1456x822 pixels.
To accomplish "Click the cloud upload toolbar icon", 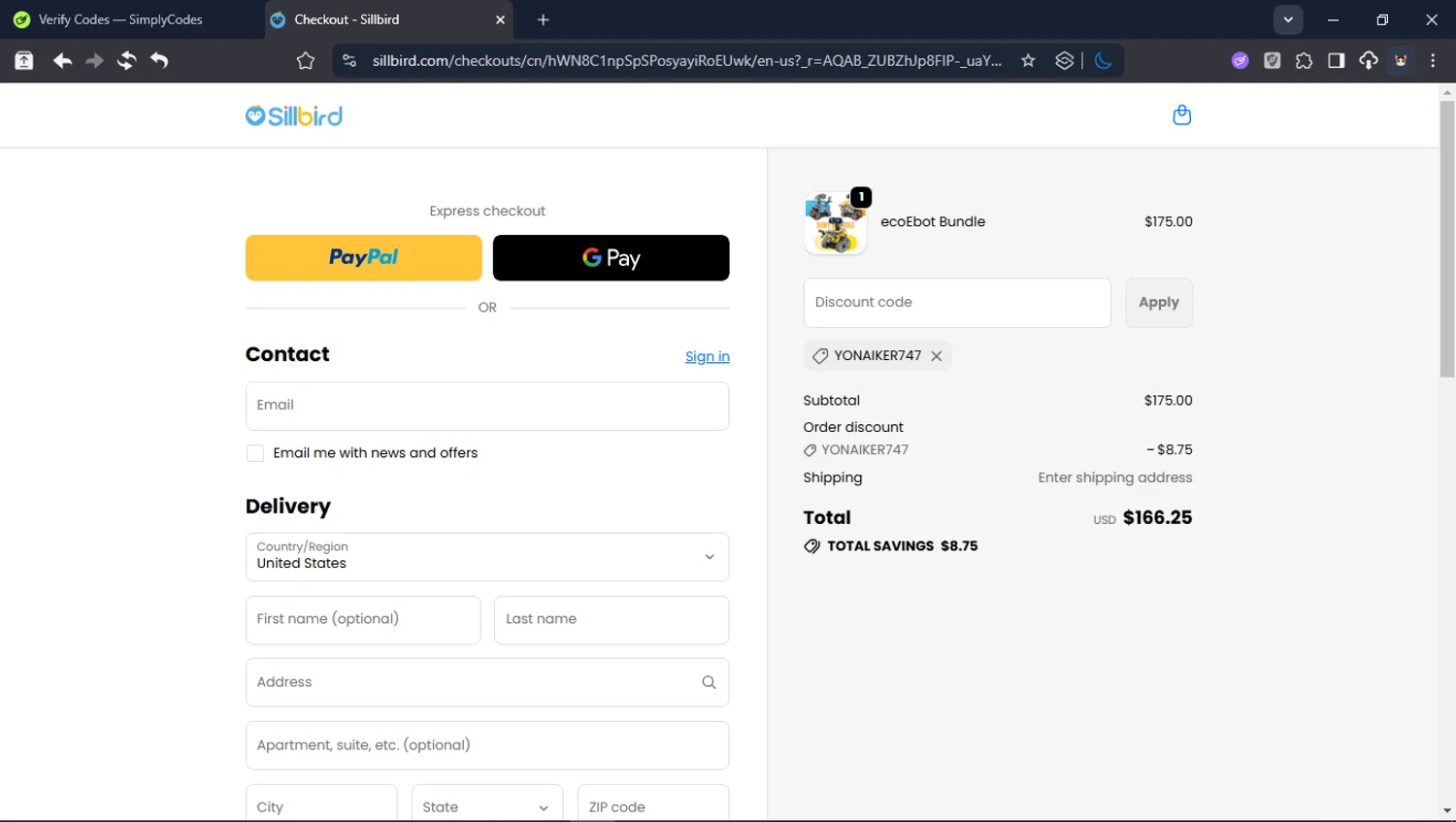I will click(1368, 60).
